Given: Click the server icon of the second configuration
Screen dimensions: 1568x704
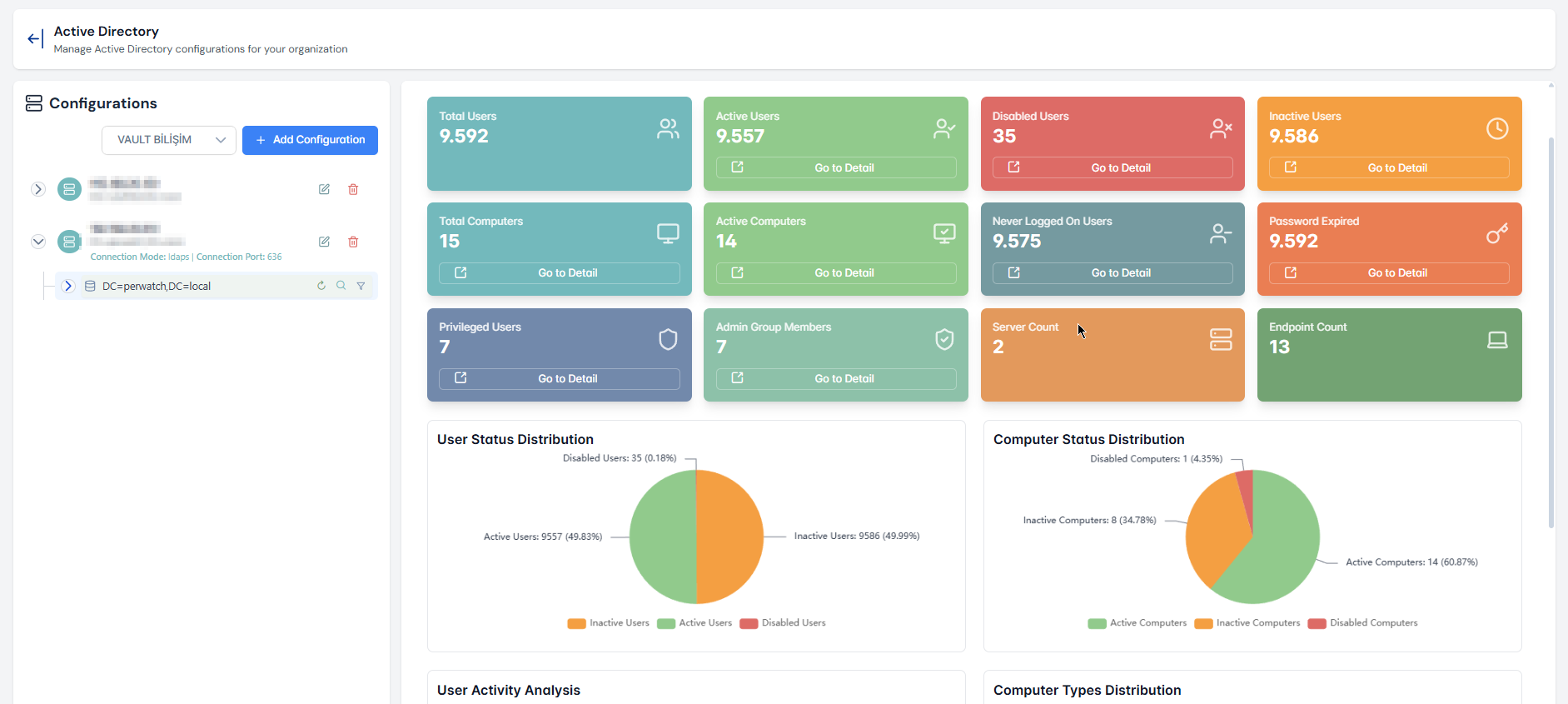Looking at the screenshot, I should (69, 242).
